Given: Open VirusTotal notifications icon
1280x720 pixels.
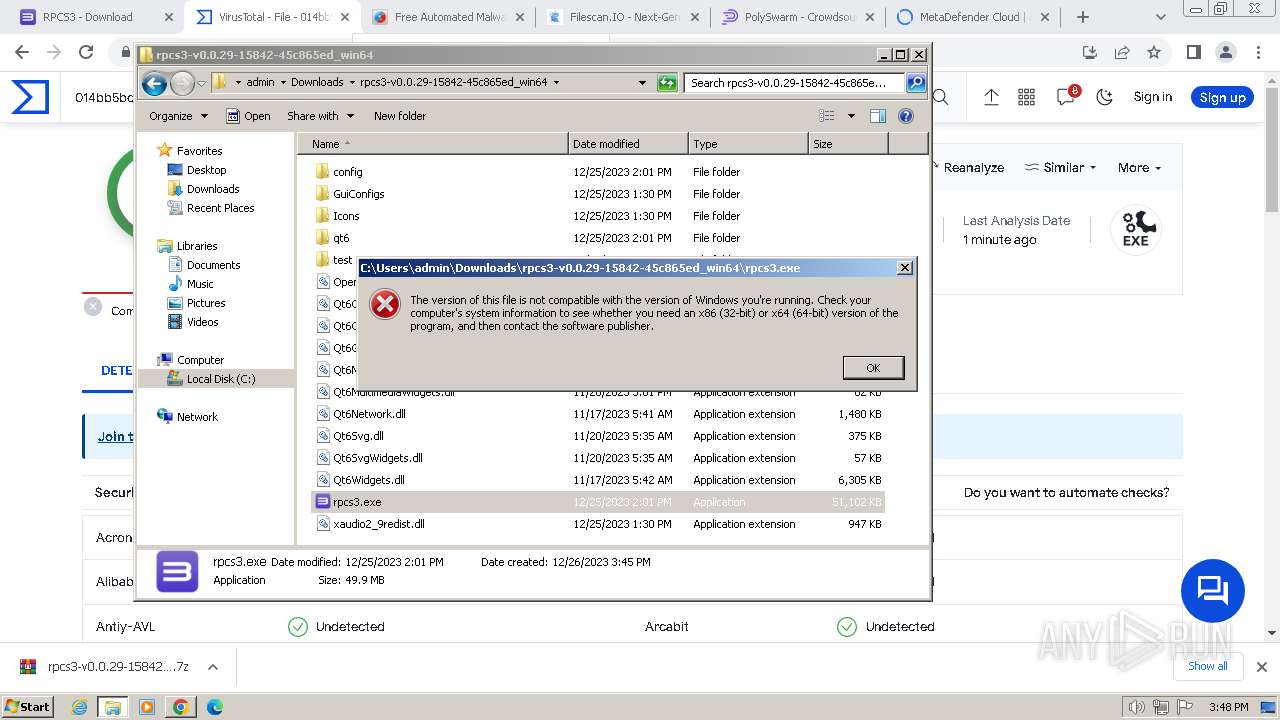Looking at the screenshot, I should point(1066,96).
